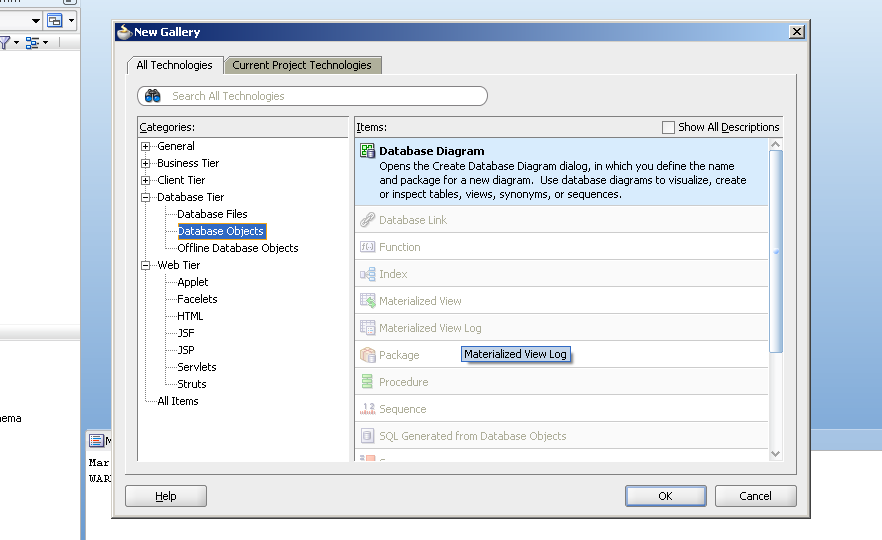Collapse the Database Tier node
The height and width of the screenshot is (540, 882).
(x=146, y=197)
